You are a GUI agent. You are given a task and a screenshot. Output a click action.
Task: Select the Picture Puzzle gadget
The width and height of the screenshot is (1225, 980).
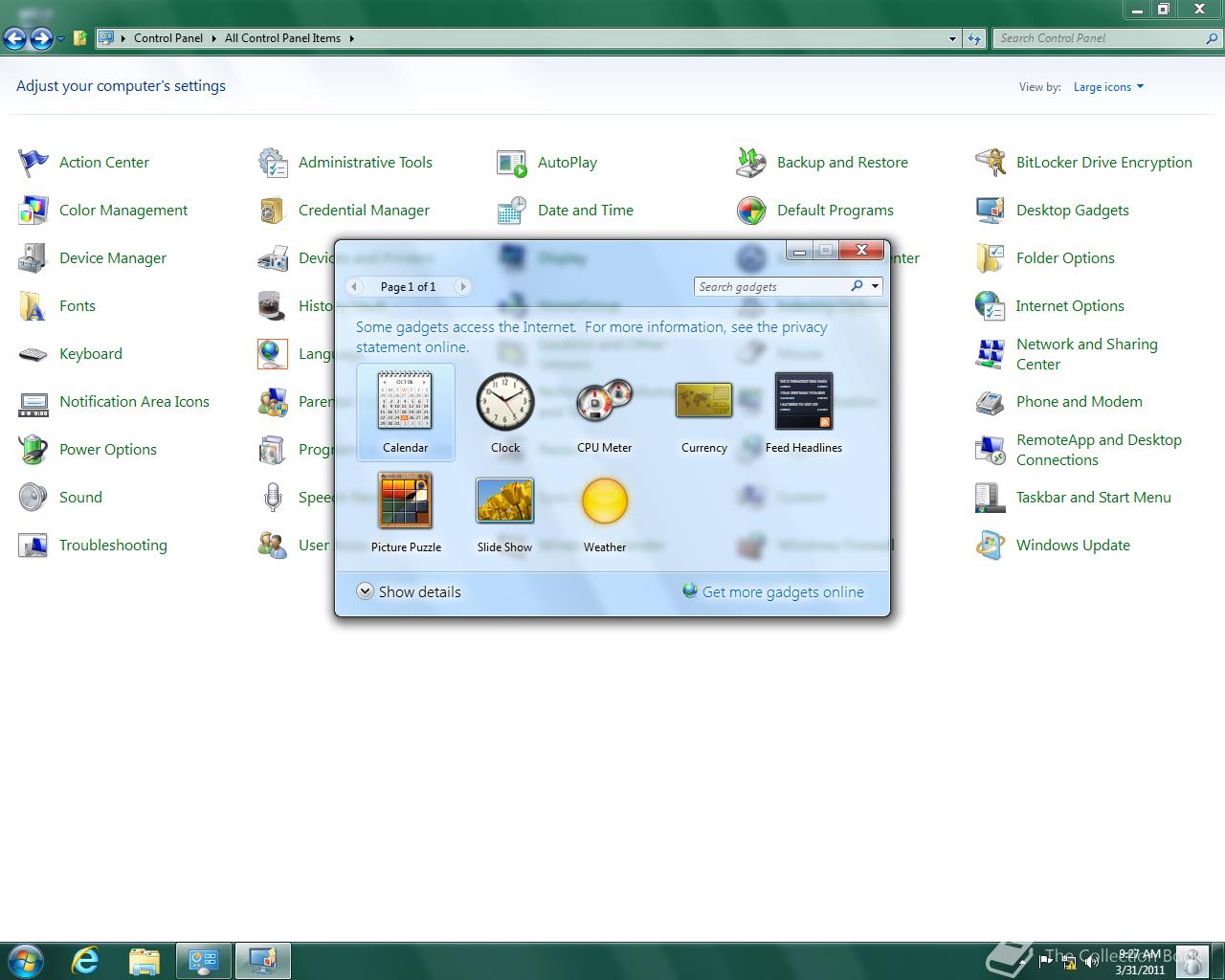click(x=406, y=512)
